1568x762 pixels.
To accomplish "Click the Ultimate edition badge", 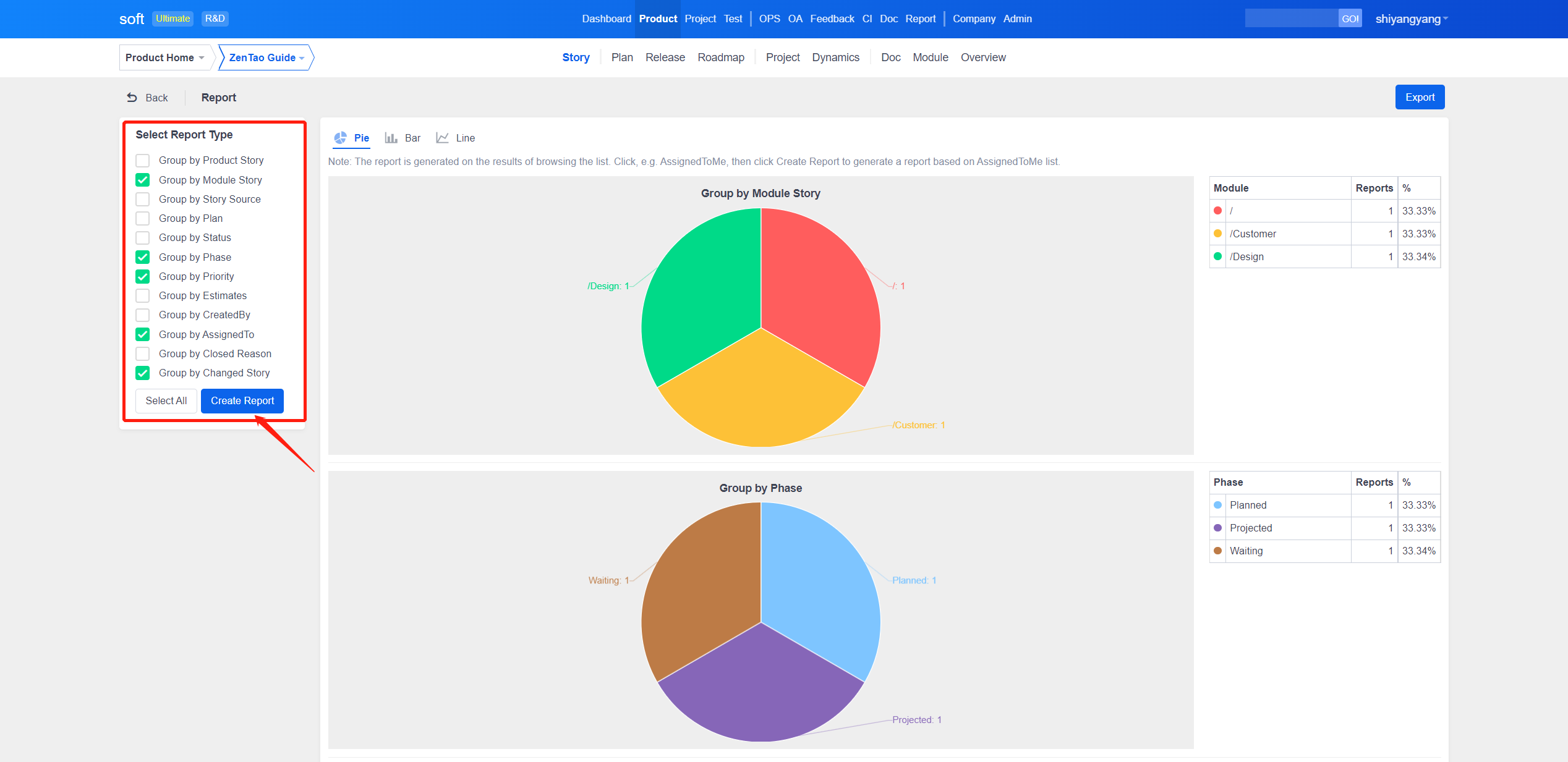I will point(173,19).
